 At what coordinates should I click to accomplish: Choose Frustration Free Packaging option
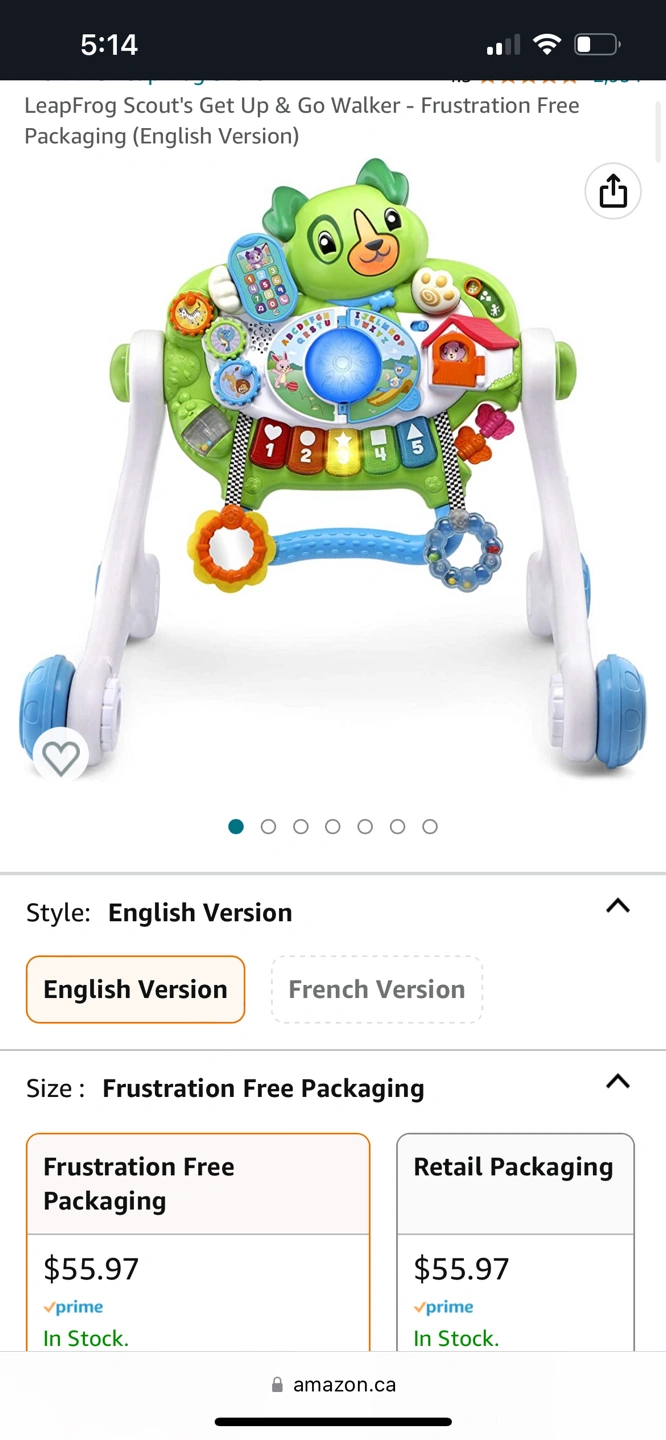(x=198, y=1242)
